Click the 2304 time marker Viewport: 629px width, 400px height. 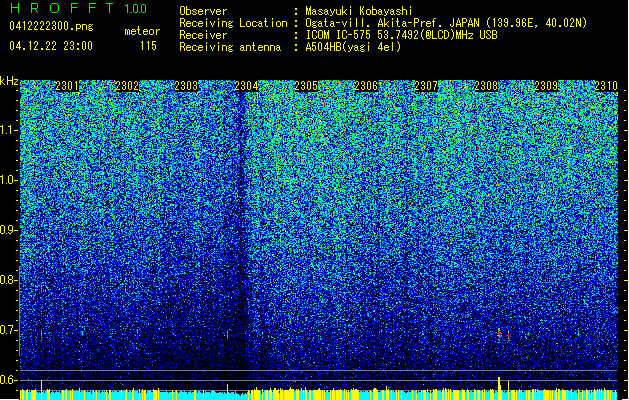(246, 86)
